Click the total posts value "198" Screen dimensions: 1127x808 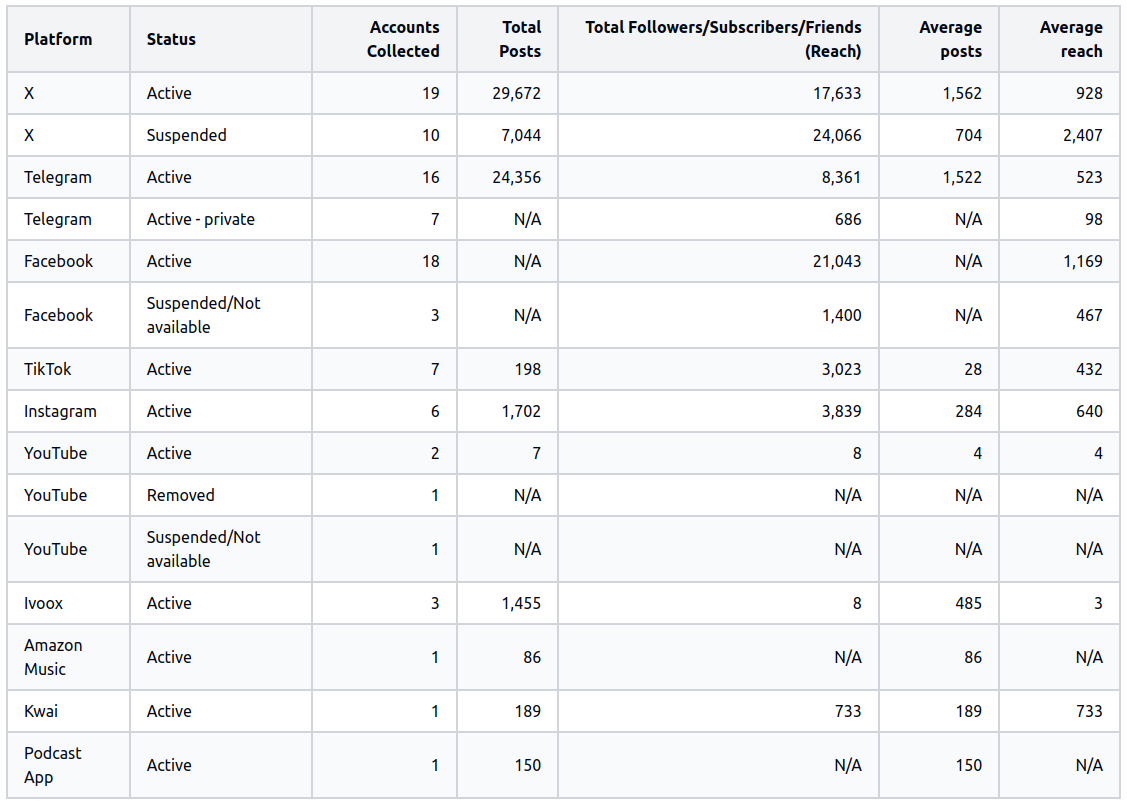coord(528,369)
